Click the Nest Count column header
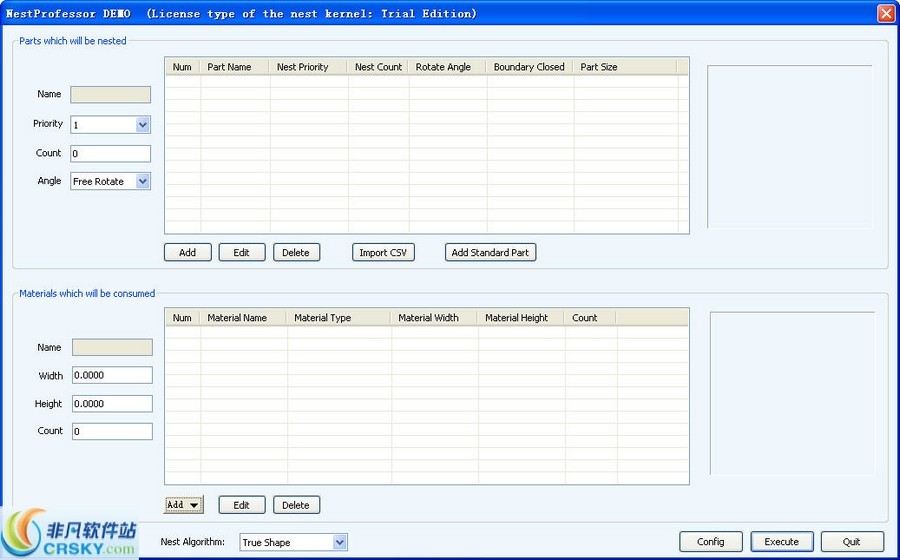 tap(378, 67)
